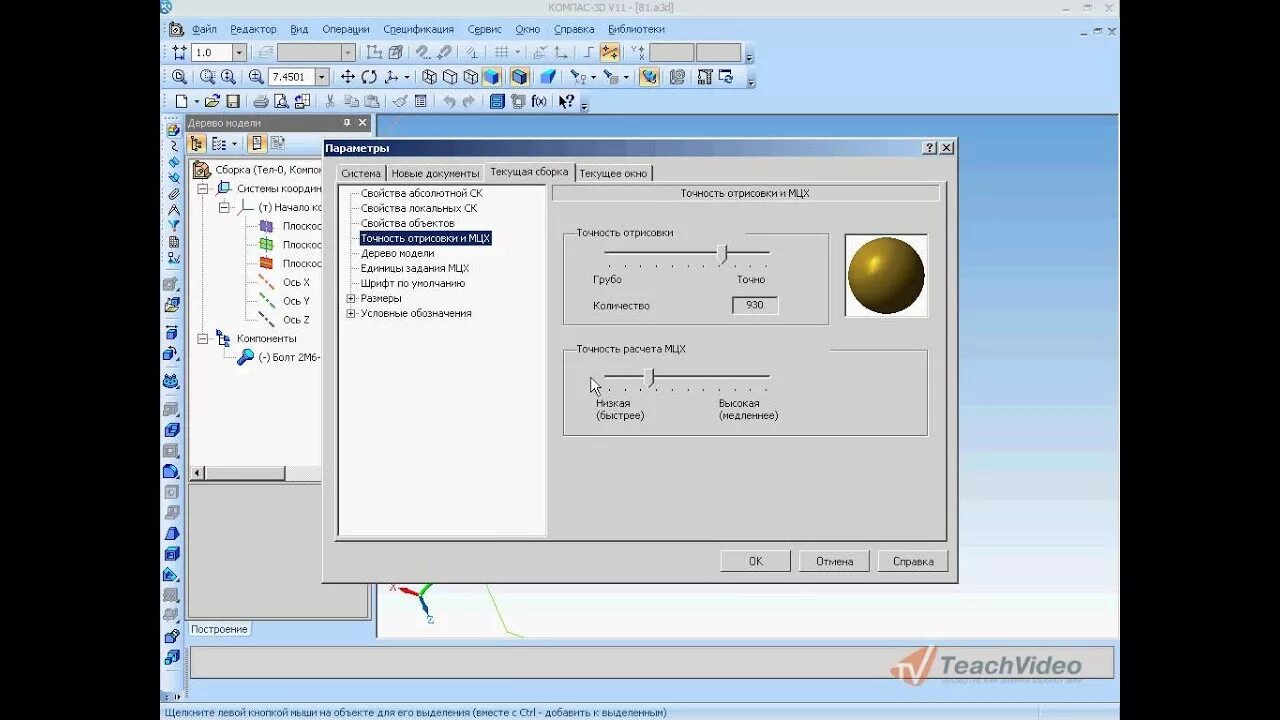Click the New document icon
This screenshot has width=1280, height=720.
coord(181,101)
